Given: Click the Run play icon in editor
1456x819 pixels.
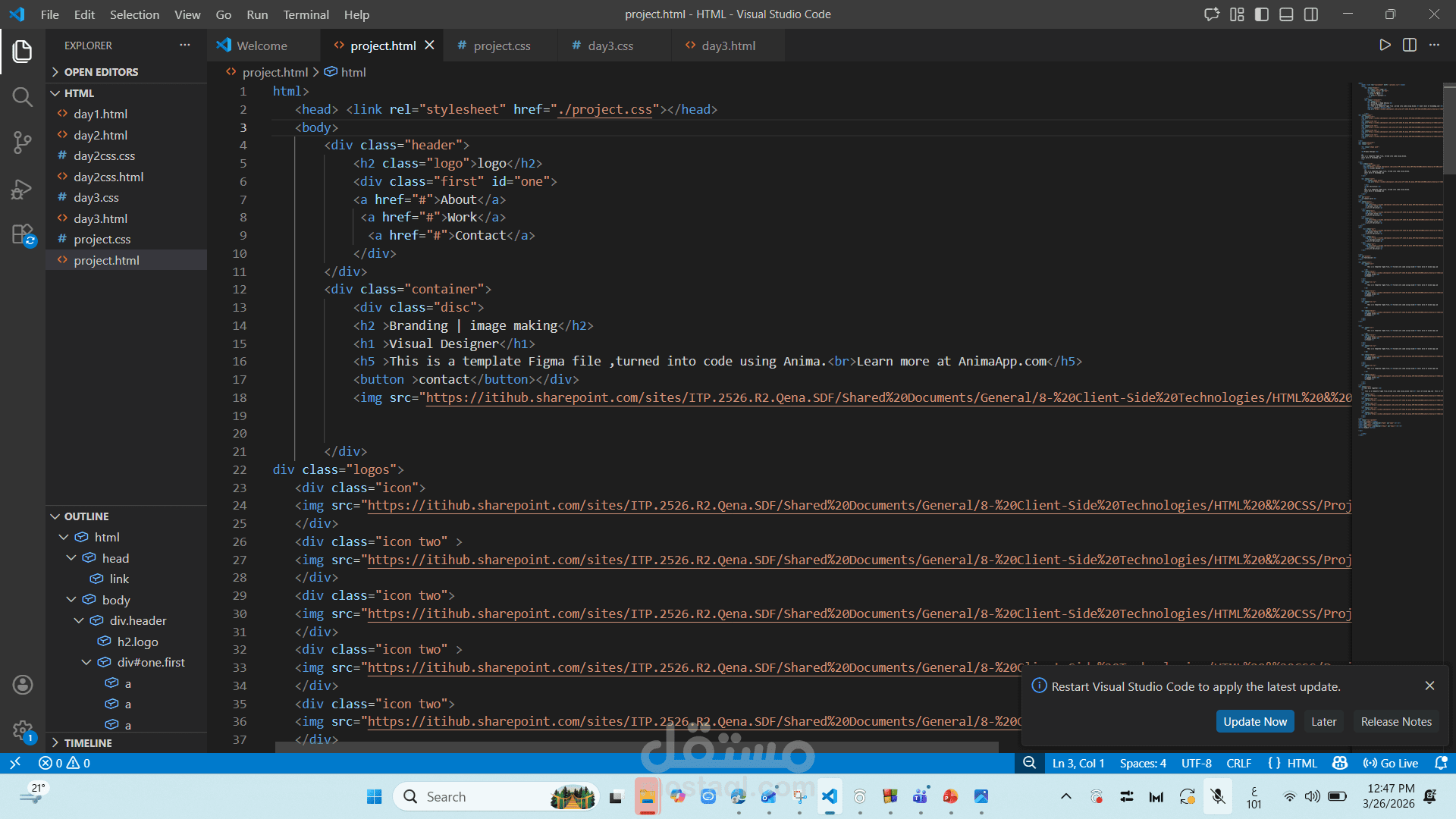Looking at the screenshot, I should click(1385, 45).
